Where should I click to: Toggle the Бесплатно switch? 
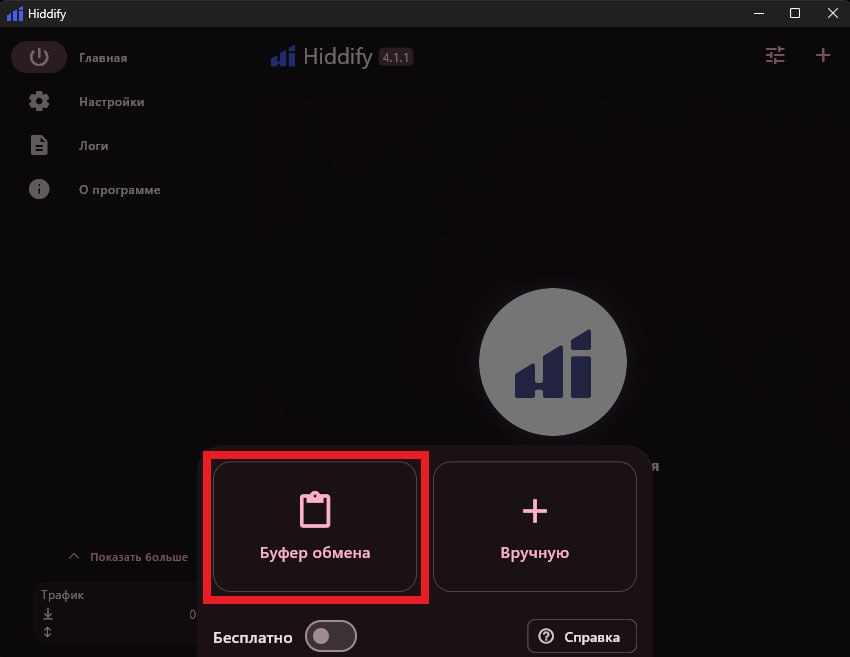tap(330, 636)
